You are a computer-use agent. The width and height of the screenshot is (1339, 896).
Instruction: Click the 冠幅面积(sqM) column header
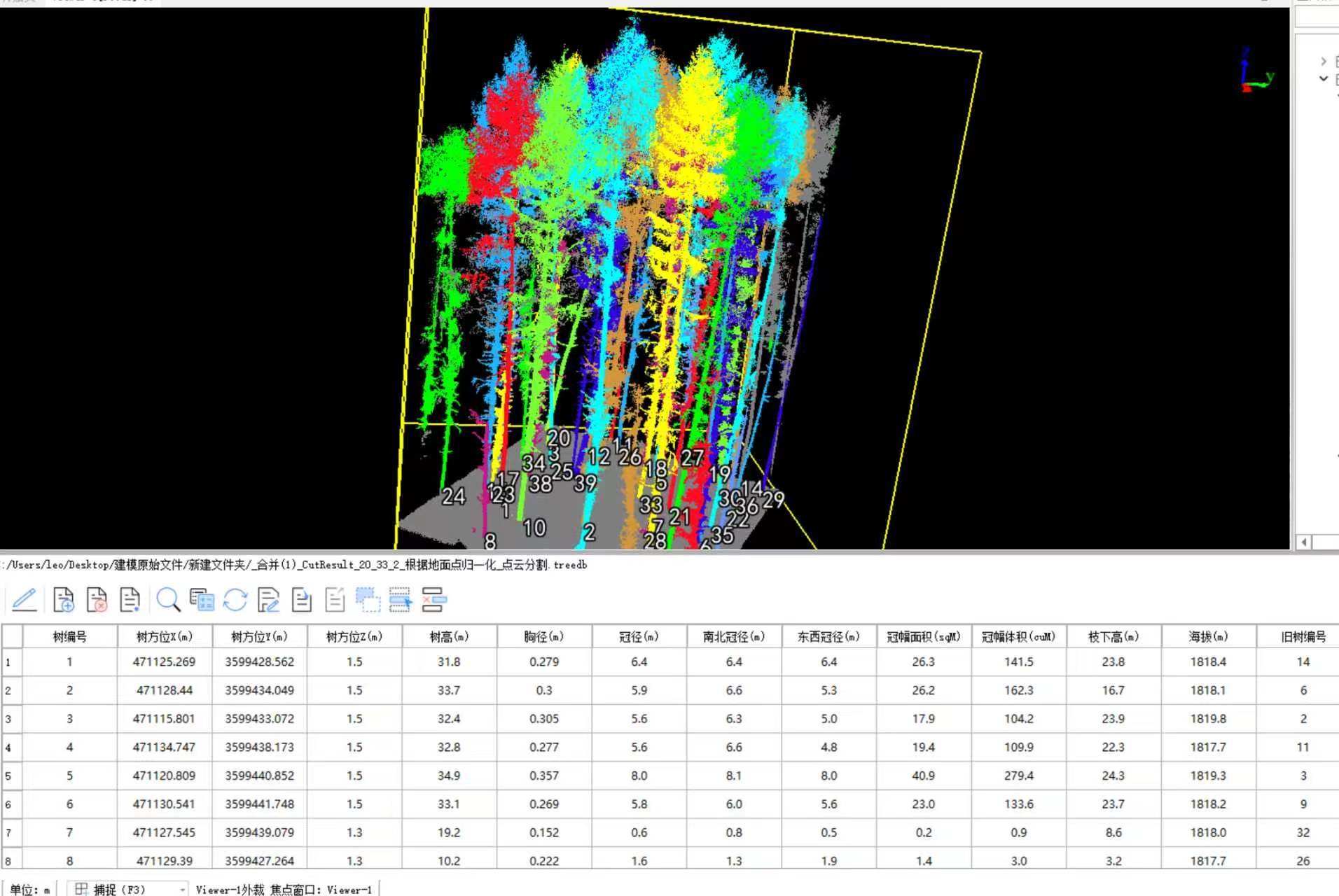pos(924,636)
